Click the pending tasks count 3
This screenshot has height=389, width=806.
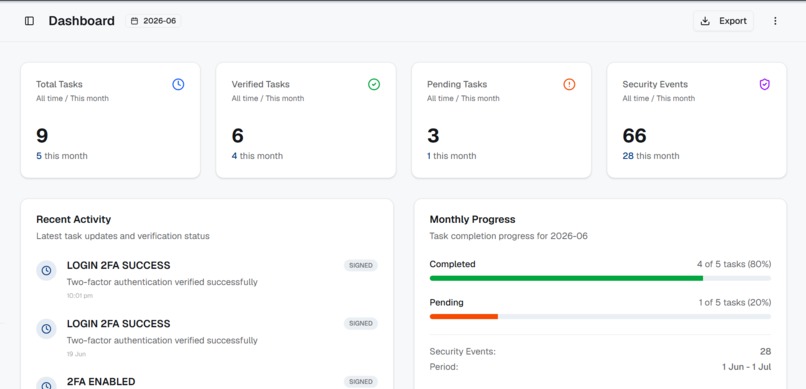[x=433, y=136]
